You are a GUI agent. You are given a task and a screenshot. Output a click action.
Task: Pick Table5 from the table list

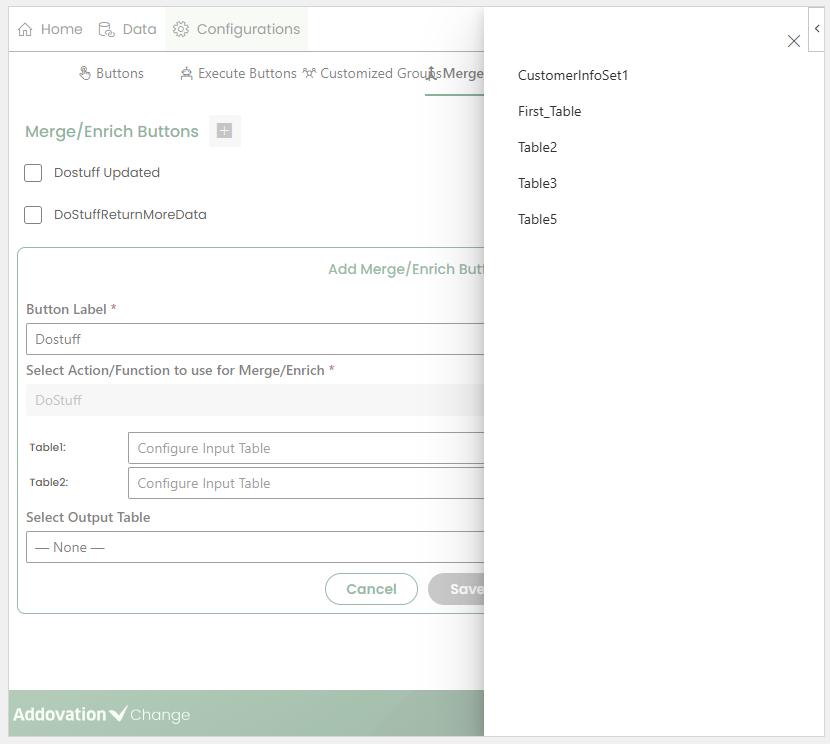(537, 220)
